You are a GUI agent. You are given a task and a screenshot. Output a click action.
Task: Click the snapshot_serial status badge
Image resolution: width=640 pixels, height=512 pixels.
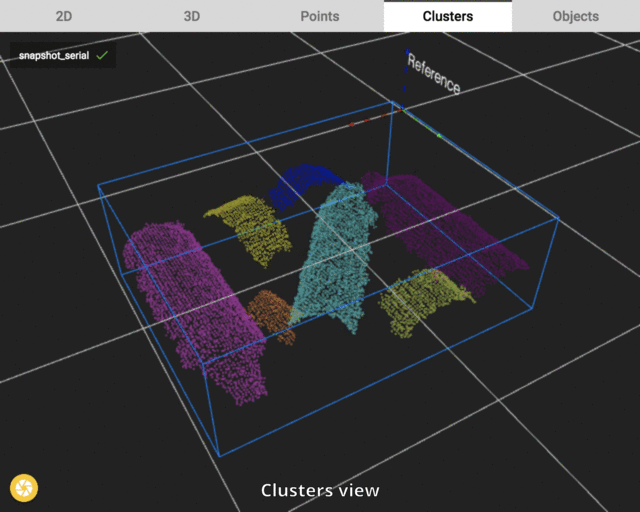(63, 55)
